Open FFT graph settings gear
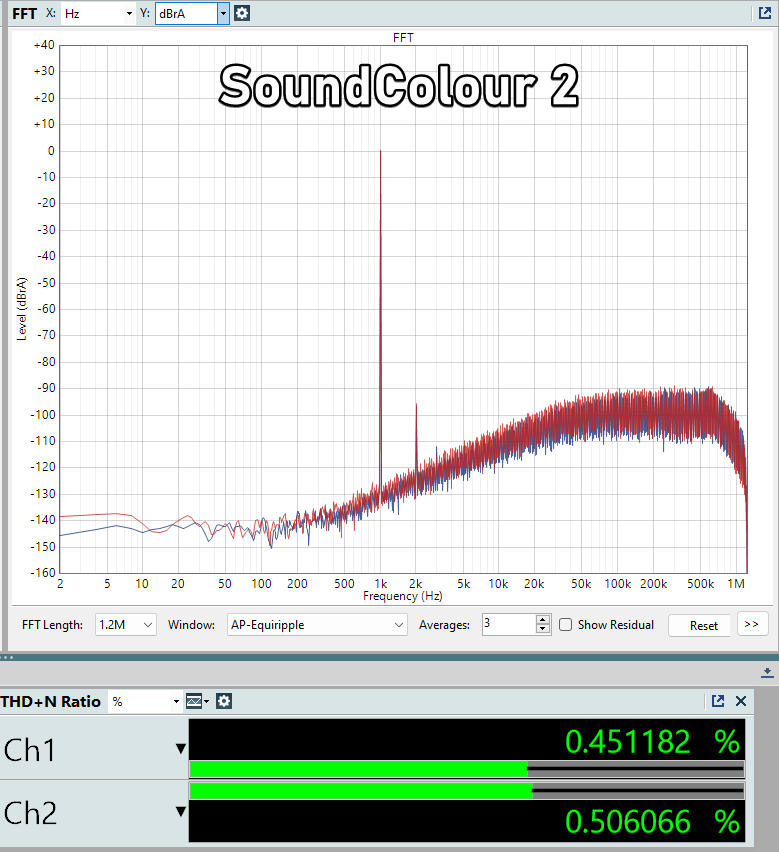The height and width of the screenshot is (852, 779). [x=242, y=13]
